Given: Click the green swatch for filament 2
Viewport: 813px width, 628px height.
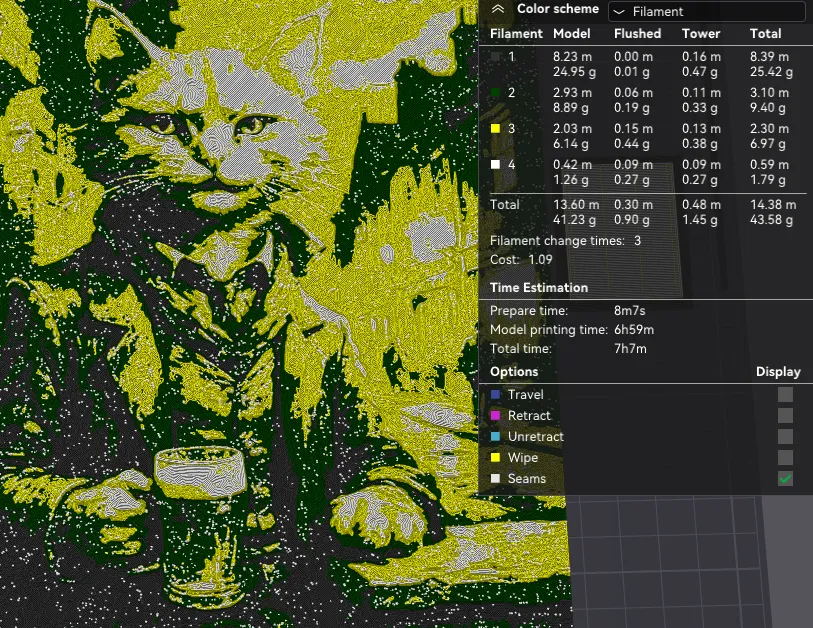Looking at the screenshot, I should [496, 93].
